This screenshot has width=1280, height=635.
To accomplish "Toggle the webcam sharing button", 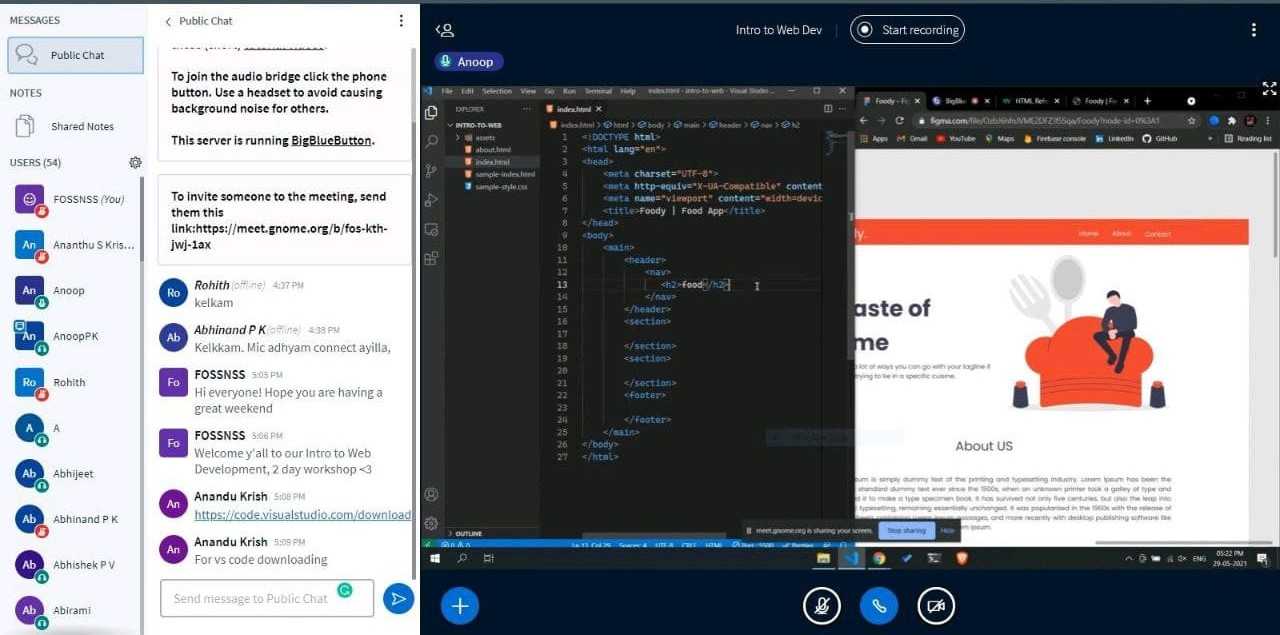I will pos(936,605).
